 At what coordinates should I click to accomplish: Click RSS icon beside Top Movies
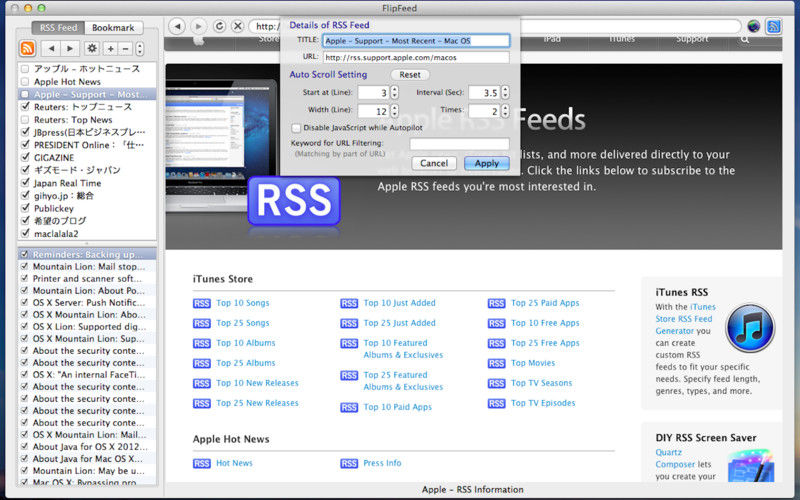(x=496, y=363)
